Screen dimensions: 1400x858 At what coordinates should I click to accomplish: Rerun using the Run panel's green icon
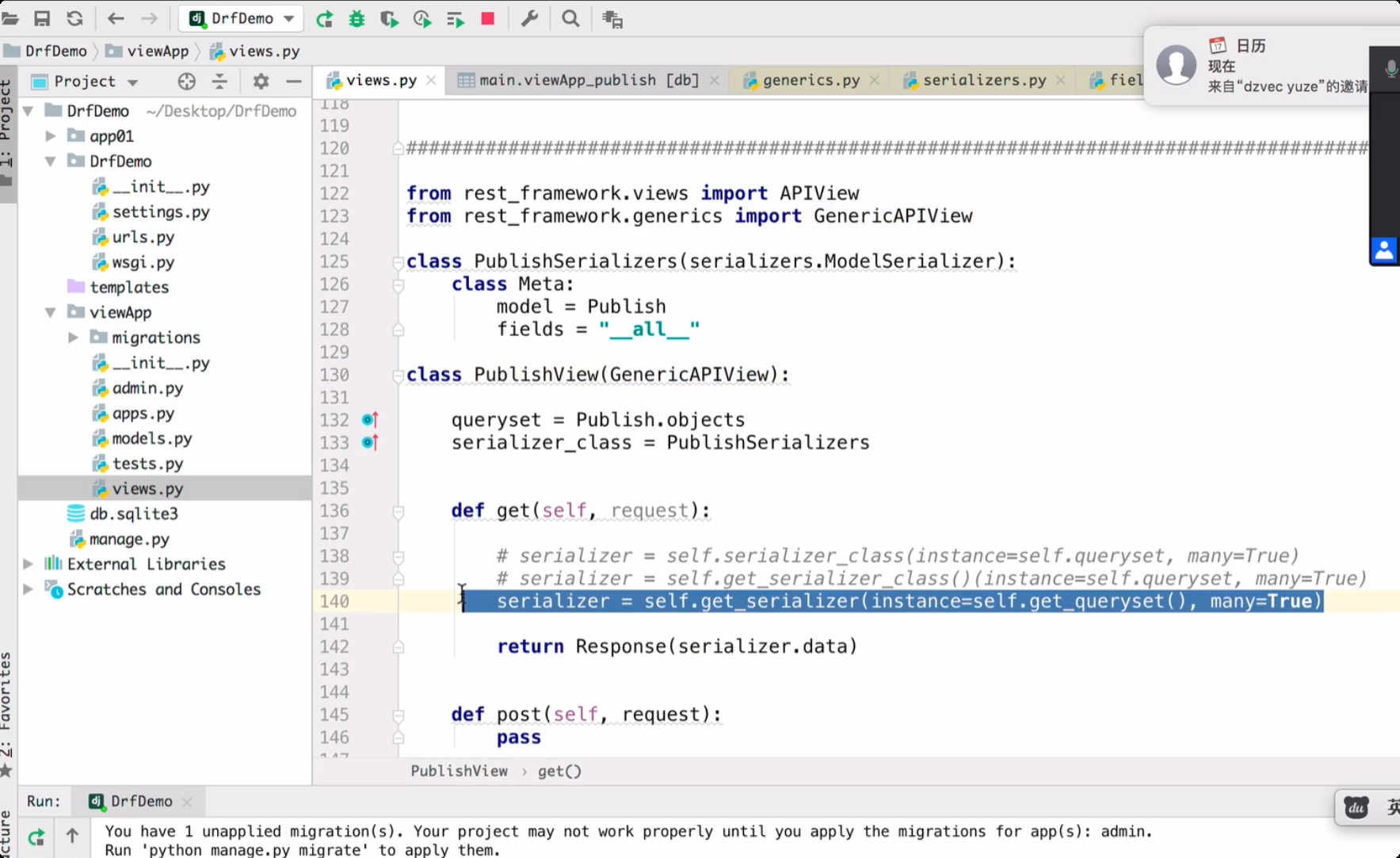pos(36,837)
